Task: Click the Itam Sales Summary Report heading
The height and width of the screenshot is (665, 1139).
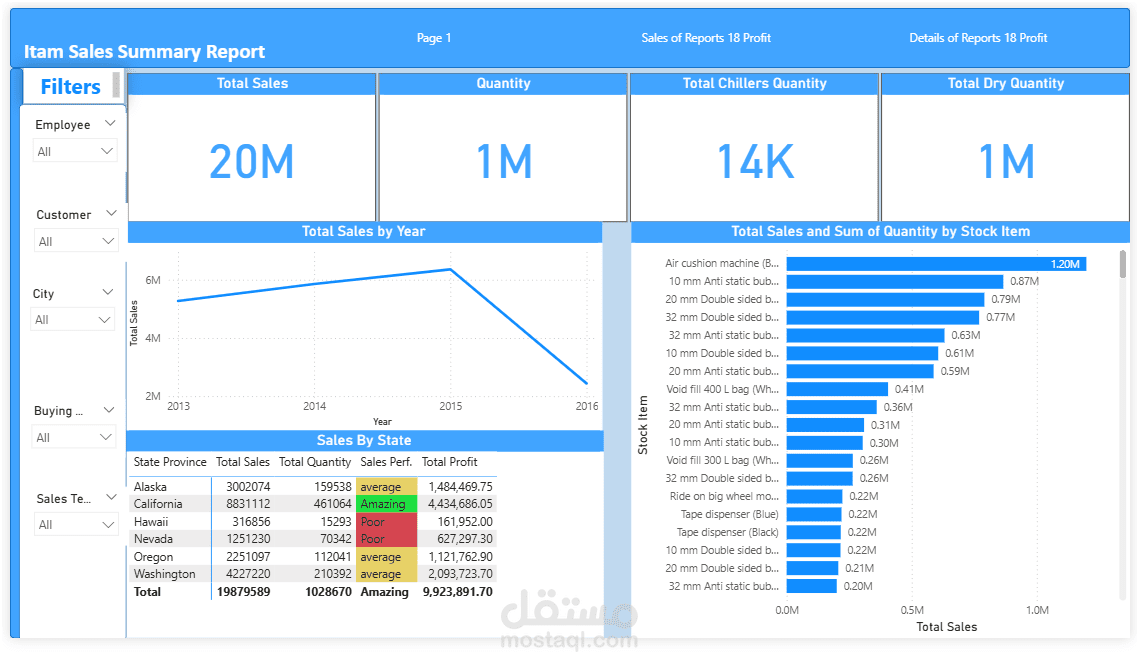Action: tap(144, 52)
